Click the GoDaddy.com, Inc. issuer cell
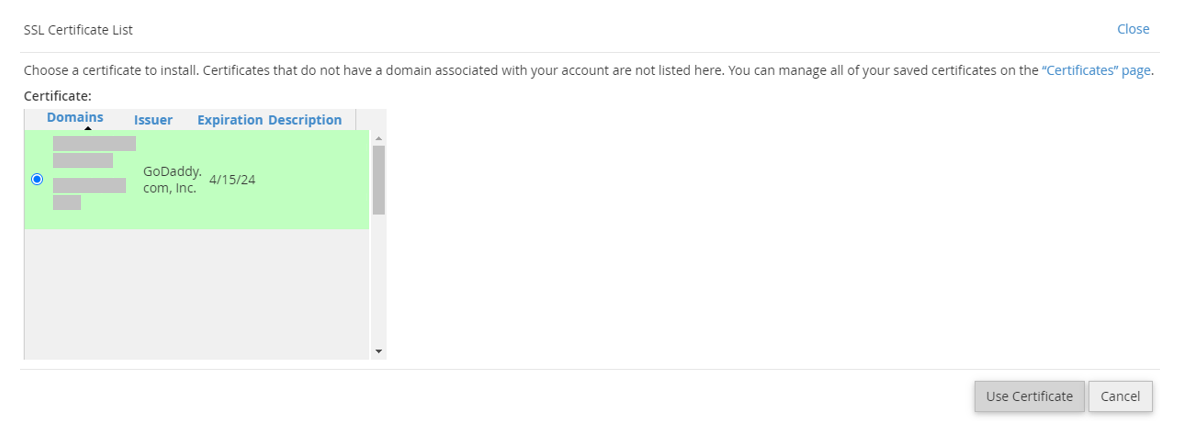This screenshot has height=438, width=1185. [172, 179]
